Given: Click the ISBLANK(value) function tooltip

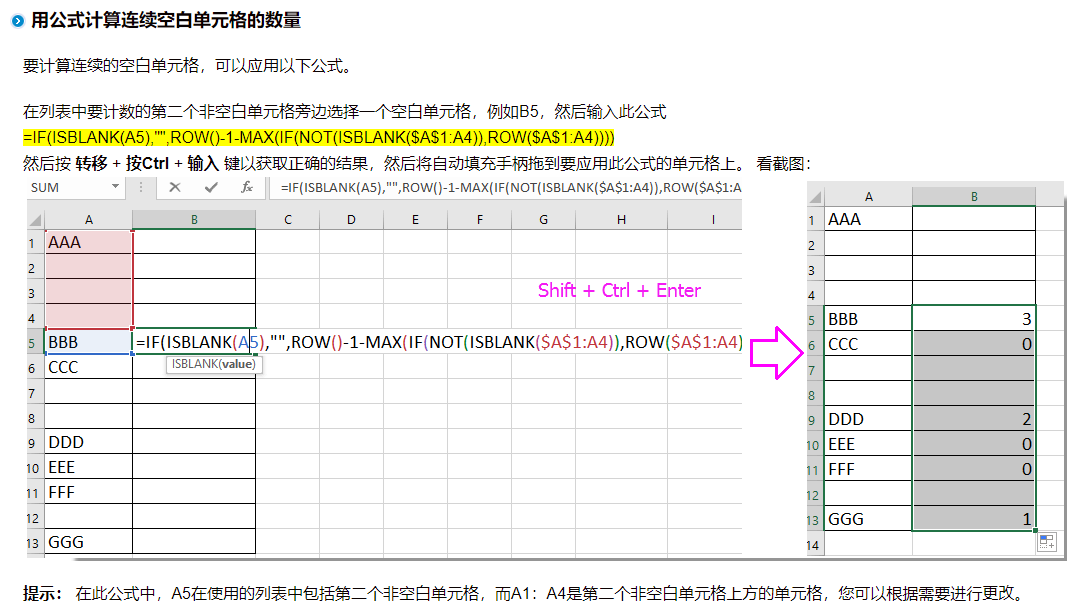Looking at the screenshot, I should pos(213,365).
